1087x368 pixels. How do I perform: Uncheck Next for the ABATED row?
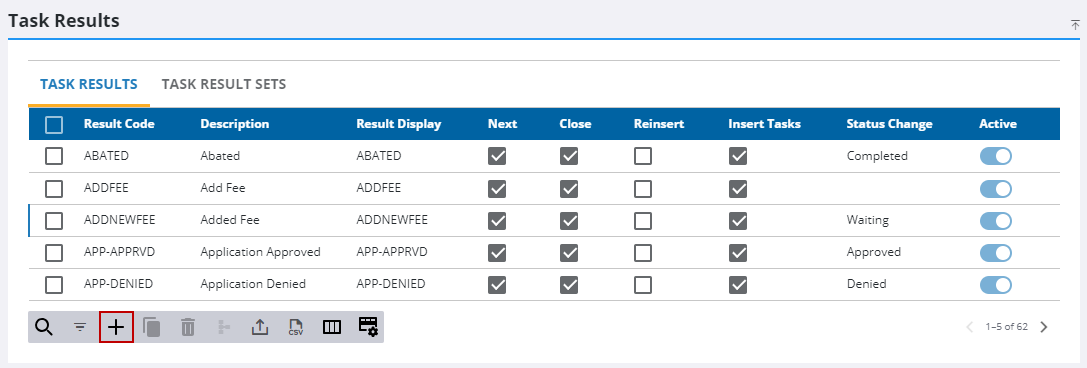coord(497,157)
